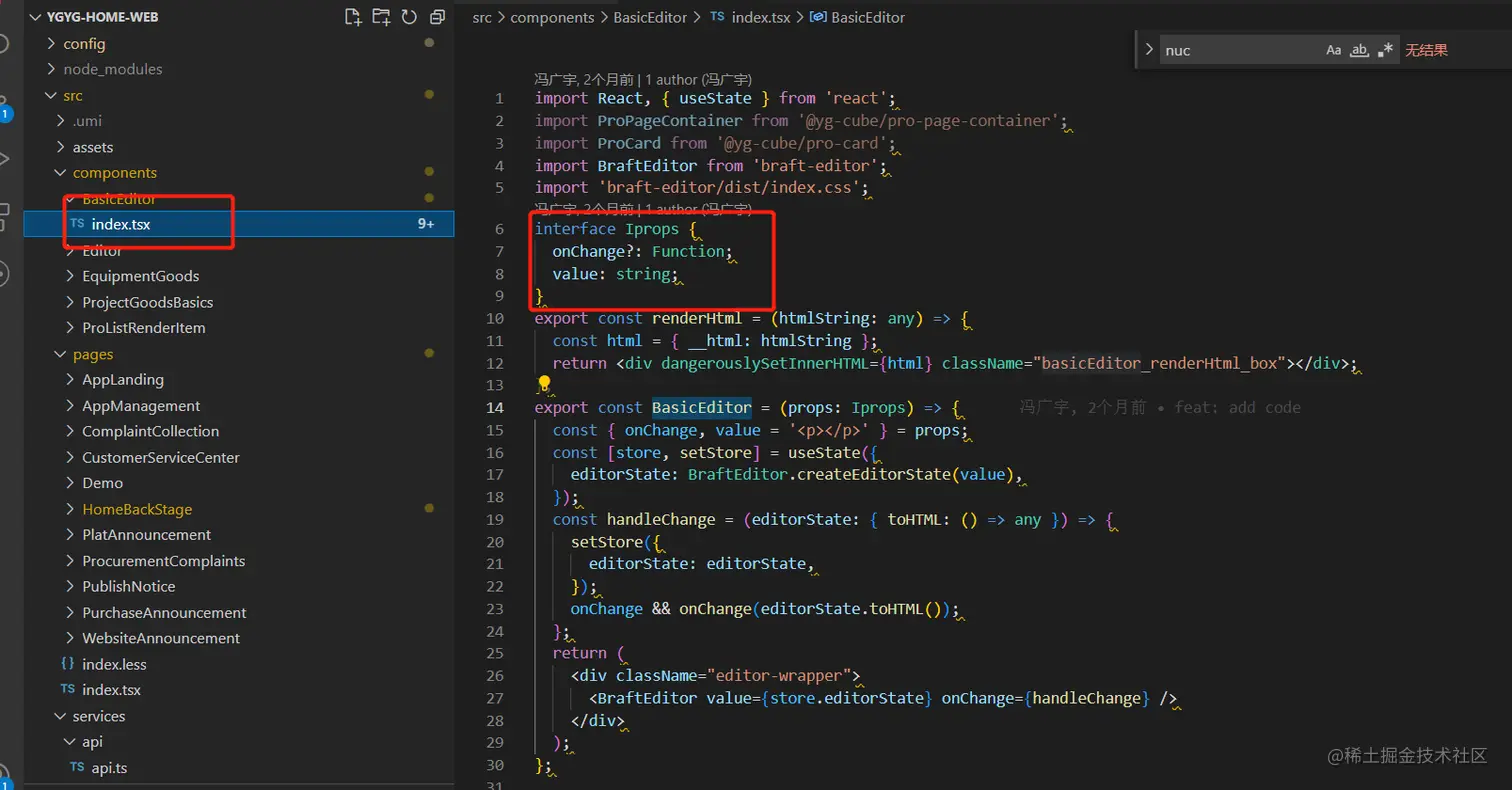Click the lightbulb quick-fix icon at line 13
This screenshot has height=790, width=1512.
[544, 384]
